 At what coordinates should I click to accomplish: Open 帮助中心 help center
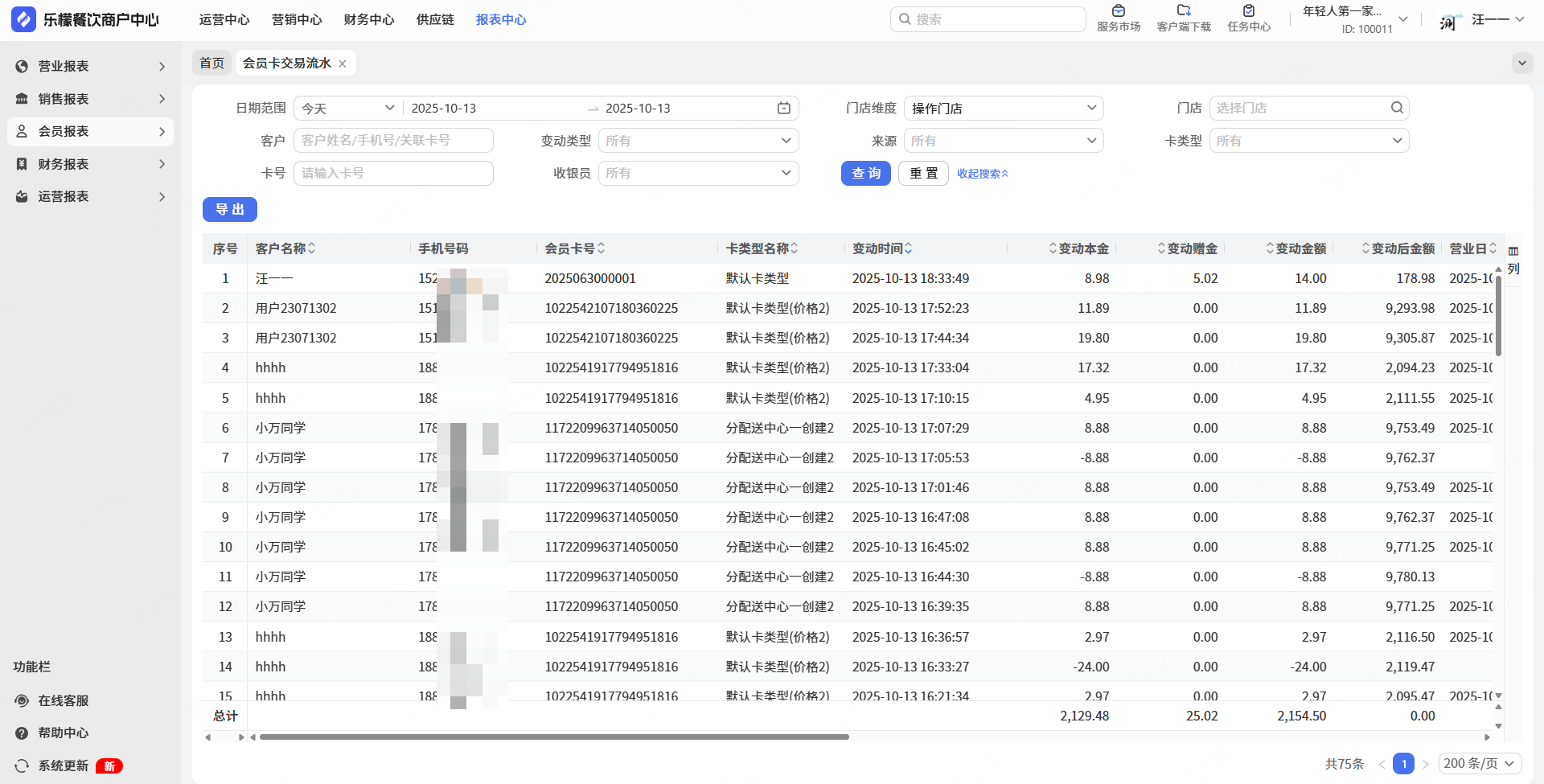point(63,733)
